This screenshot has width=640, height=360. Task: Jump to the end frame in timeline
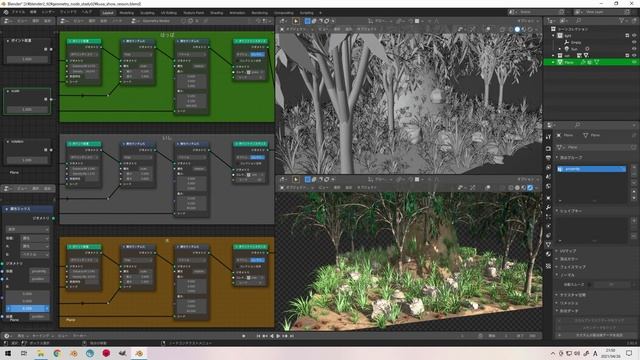[291, 336]
